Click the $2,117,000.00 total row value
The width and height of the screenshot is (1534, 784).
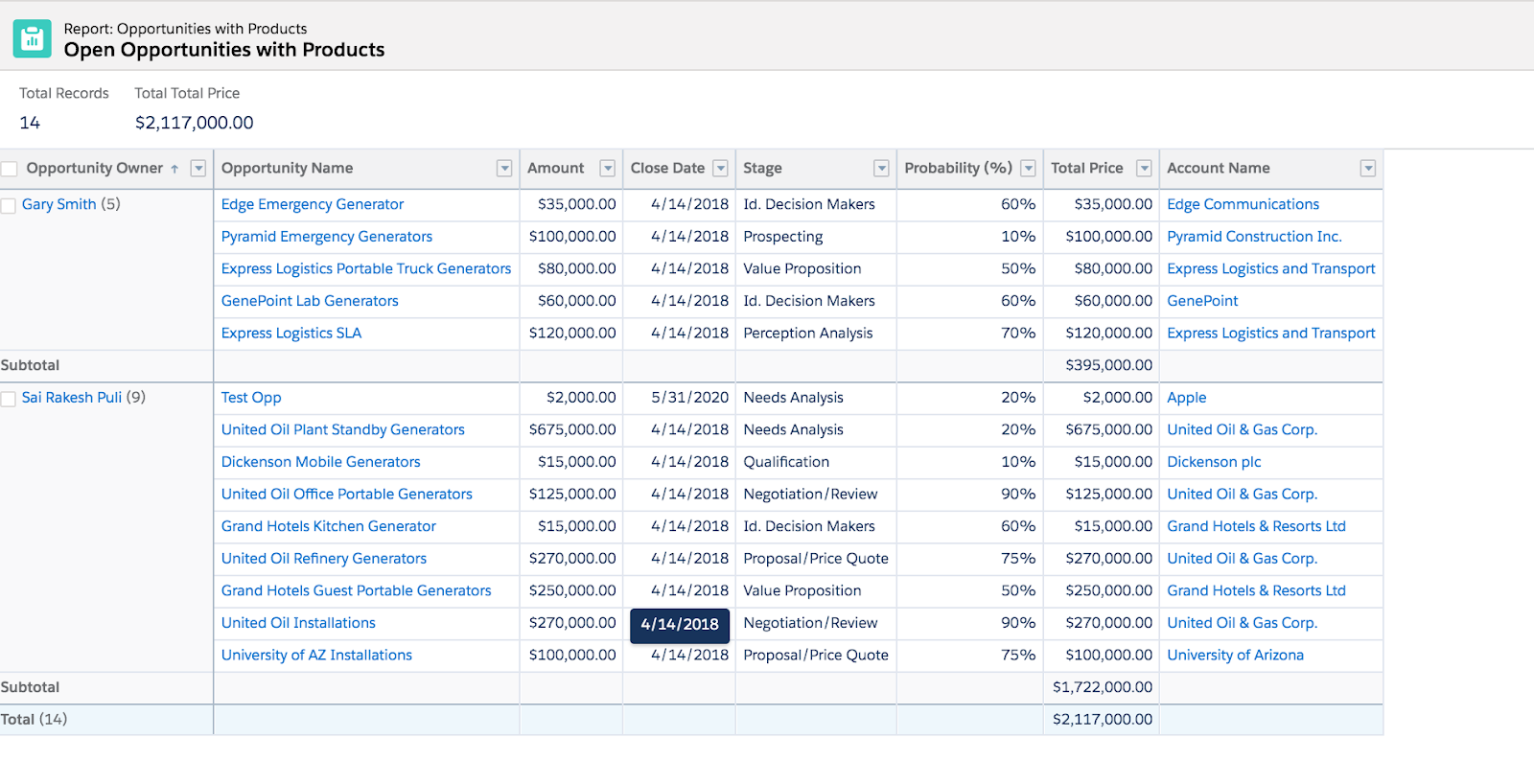coord(1103,719)
